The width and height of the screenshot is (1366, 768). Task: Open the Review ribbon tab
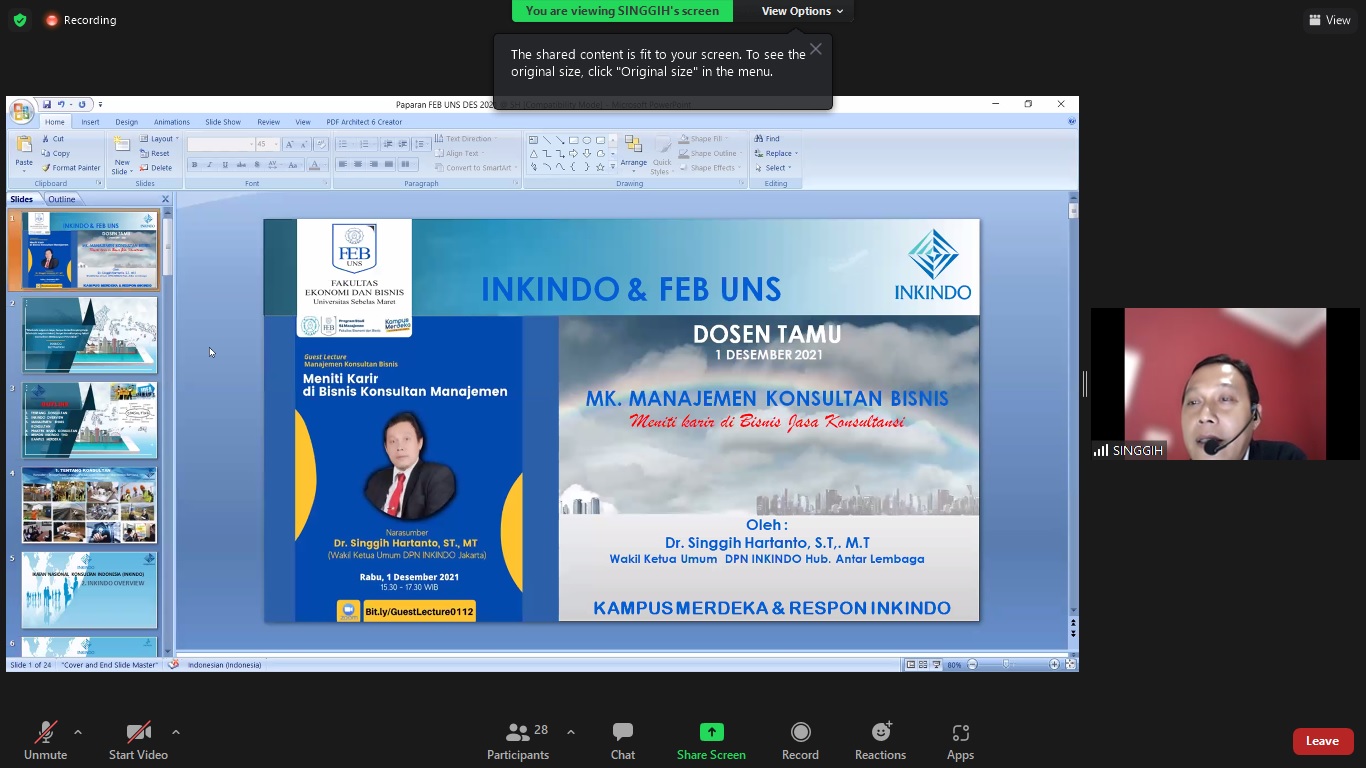(x=268, y=122)
